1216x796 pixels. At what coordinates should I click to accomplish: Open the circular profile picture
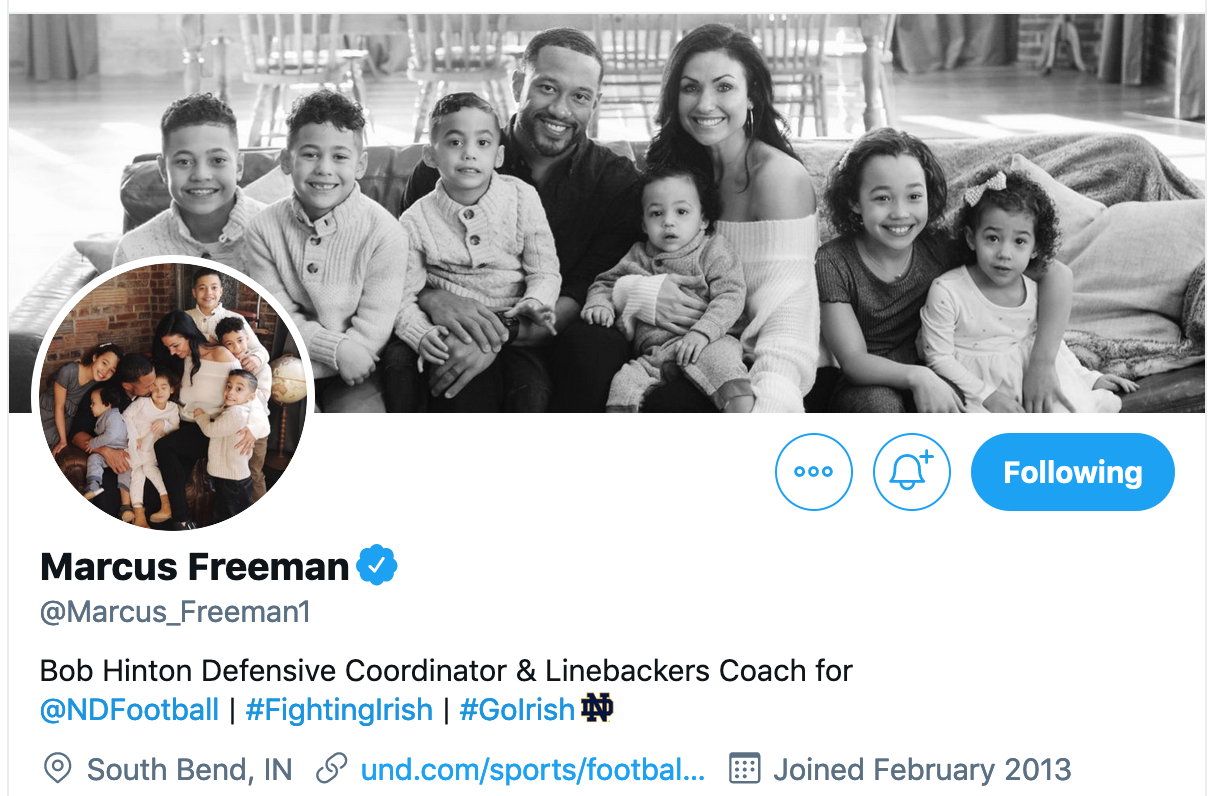click(x=173, y=397)
